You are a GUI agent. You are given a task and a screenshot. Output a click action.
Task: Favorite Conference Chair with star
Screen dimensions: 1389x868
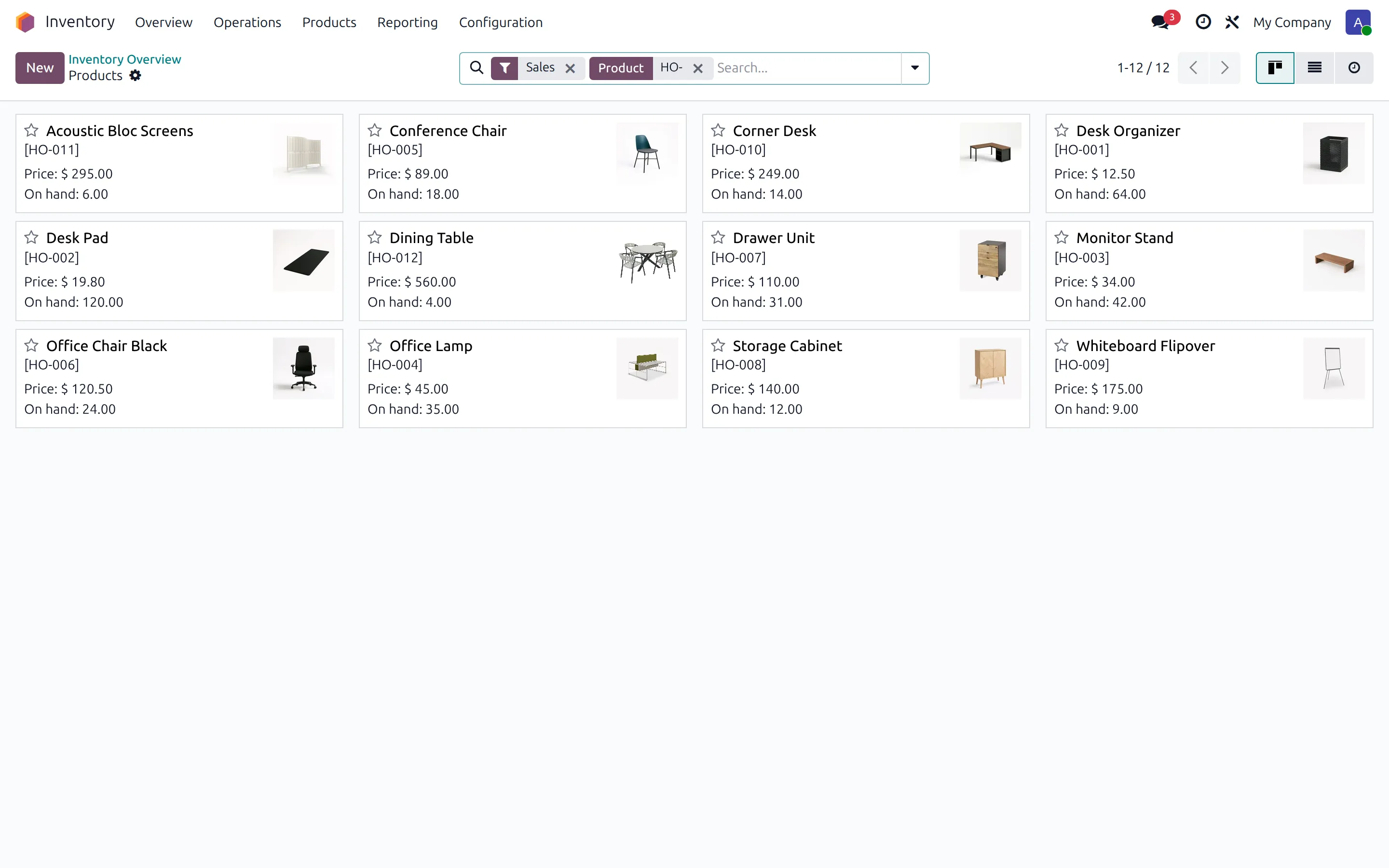pos(375,130)
